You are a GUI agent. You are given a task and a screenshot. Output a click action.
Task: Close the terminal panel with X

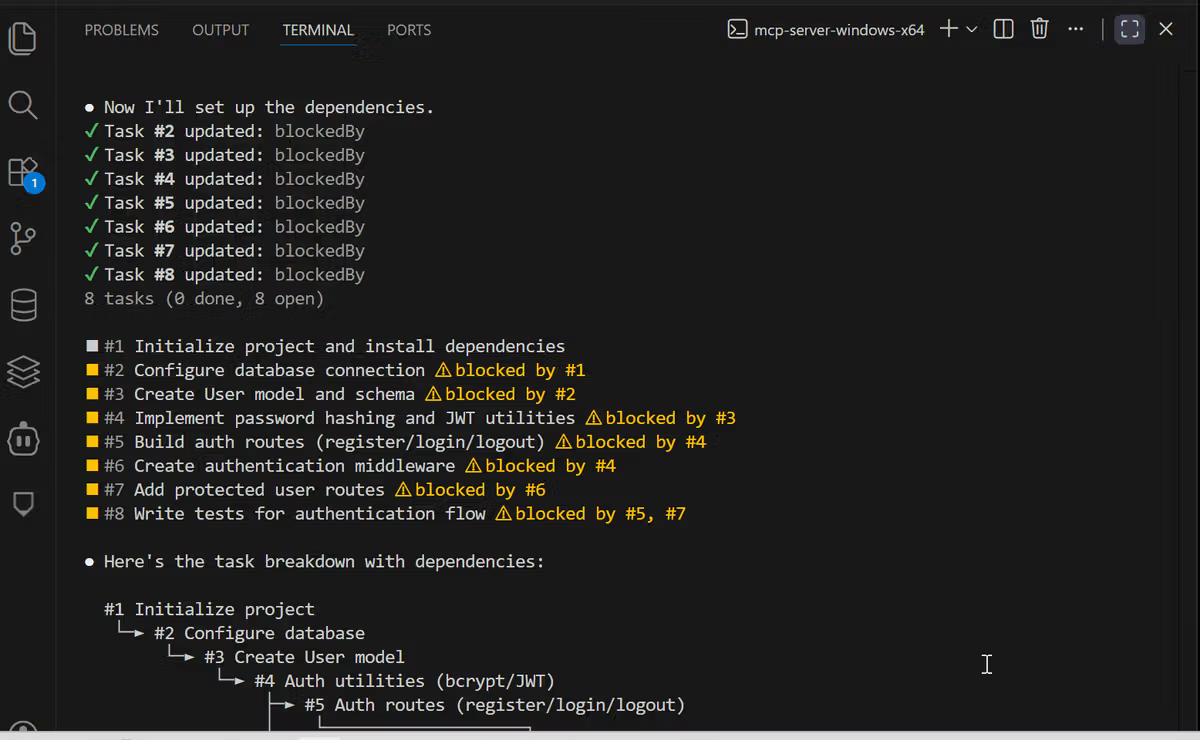tap(1166, 29)
